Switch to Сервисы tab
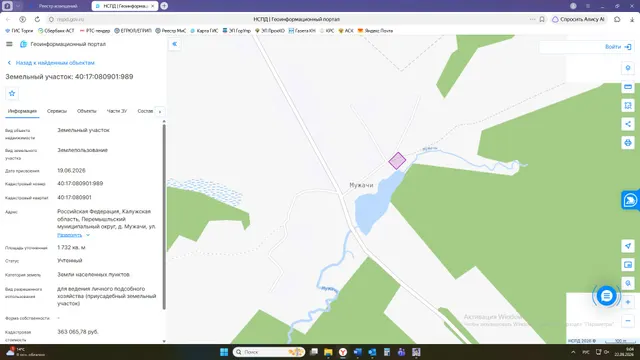640x360 pixels. (x=57, y=111)
